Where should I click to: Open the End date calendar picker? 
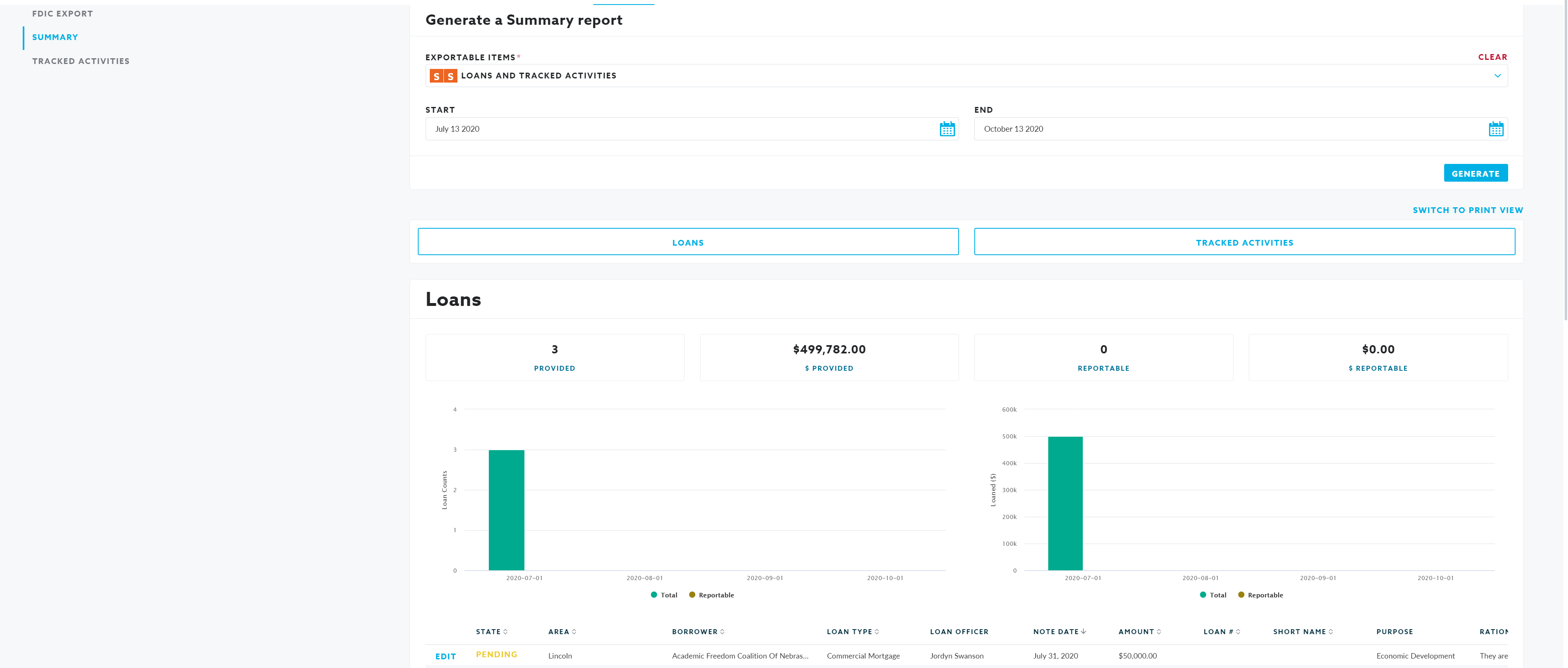[x=1496, y=129]
